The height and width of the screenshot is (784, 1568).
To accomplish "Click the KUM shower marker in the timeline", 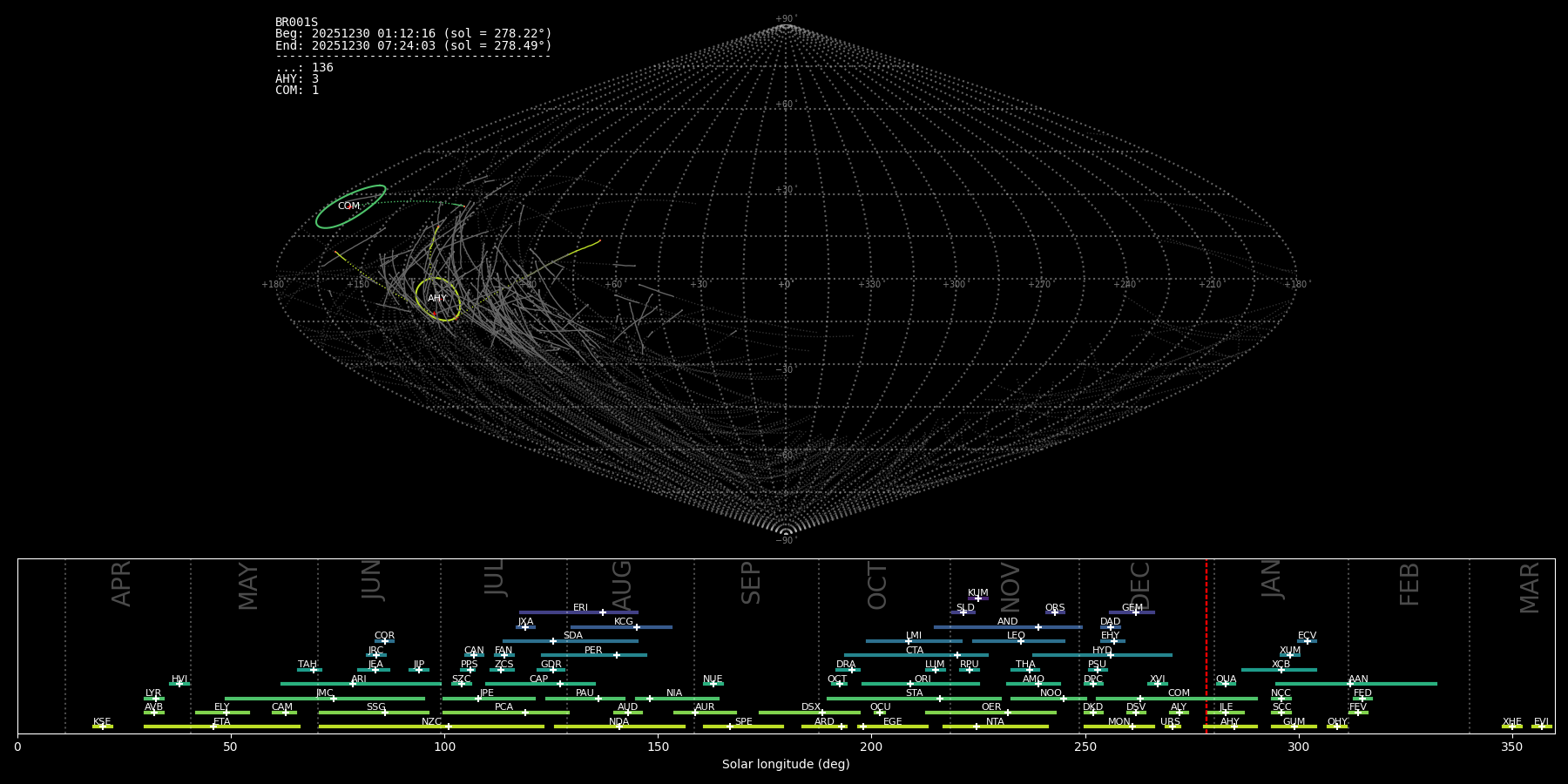I will click(978, 598).
